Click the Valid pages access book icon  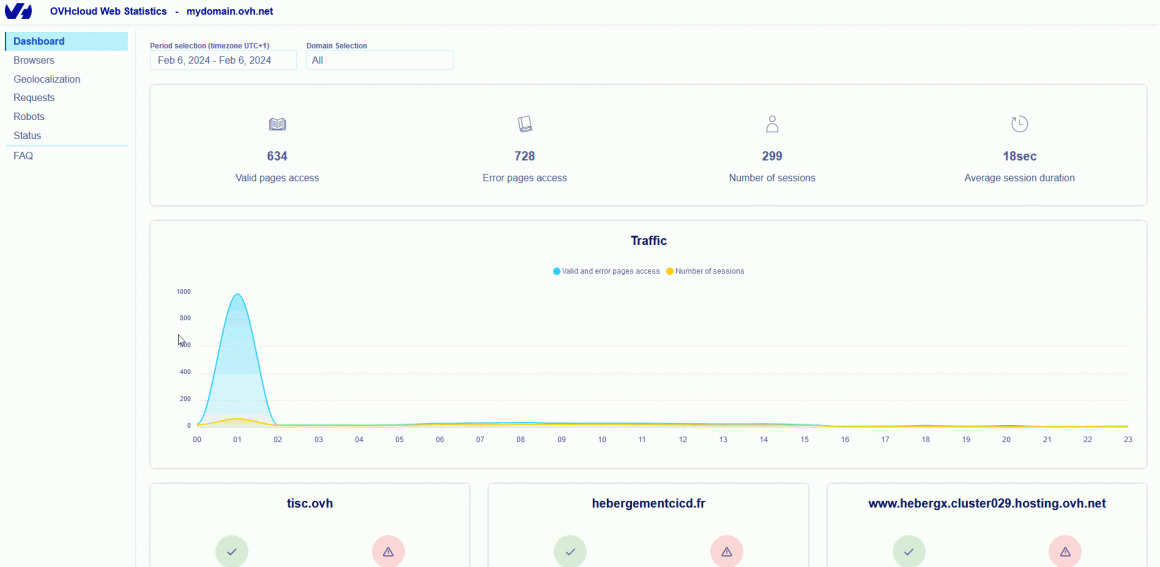point(277,124)
